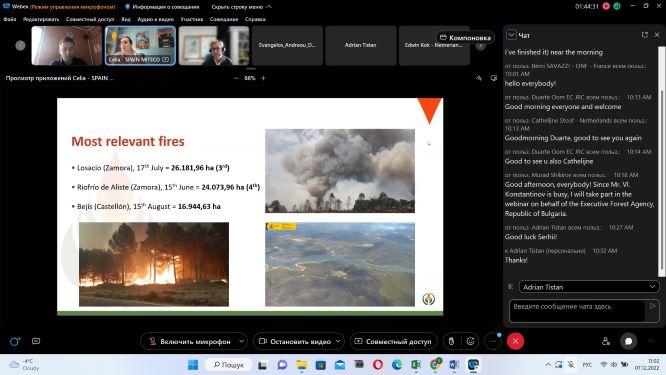Select Evangelos_Andreou participant tile

(x=287, y=45)
